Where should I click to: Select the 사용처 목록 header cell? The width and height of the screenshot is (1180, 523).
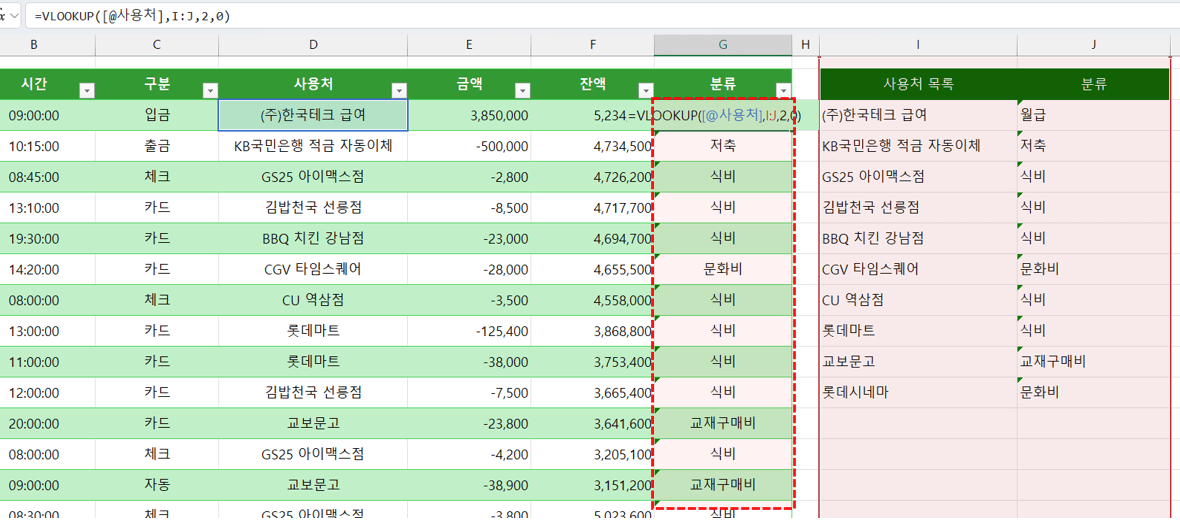[917, 85]
